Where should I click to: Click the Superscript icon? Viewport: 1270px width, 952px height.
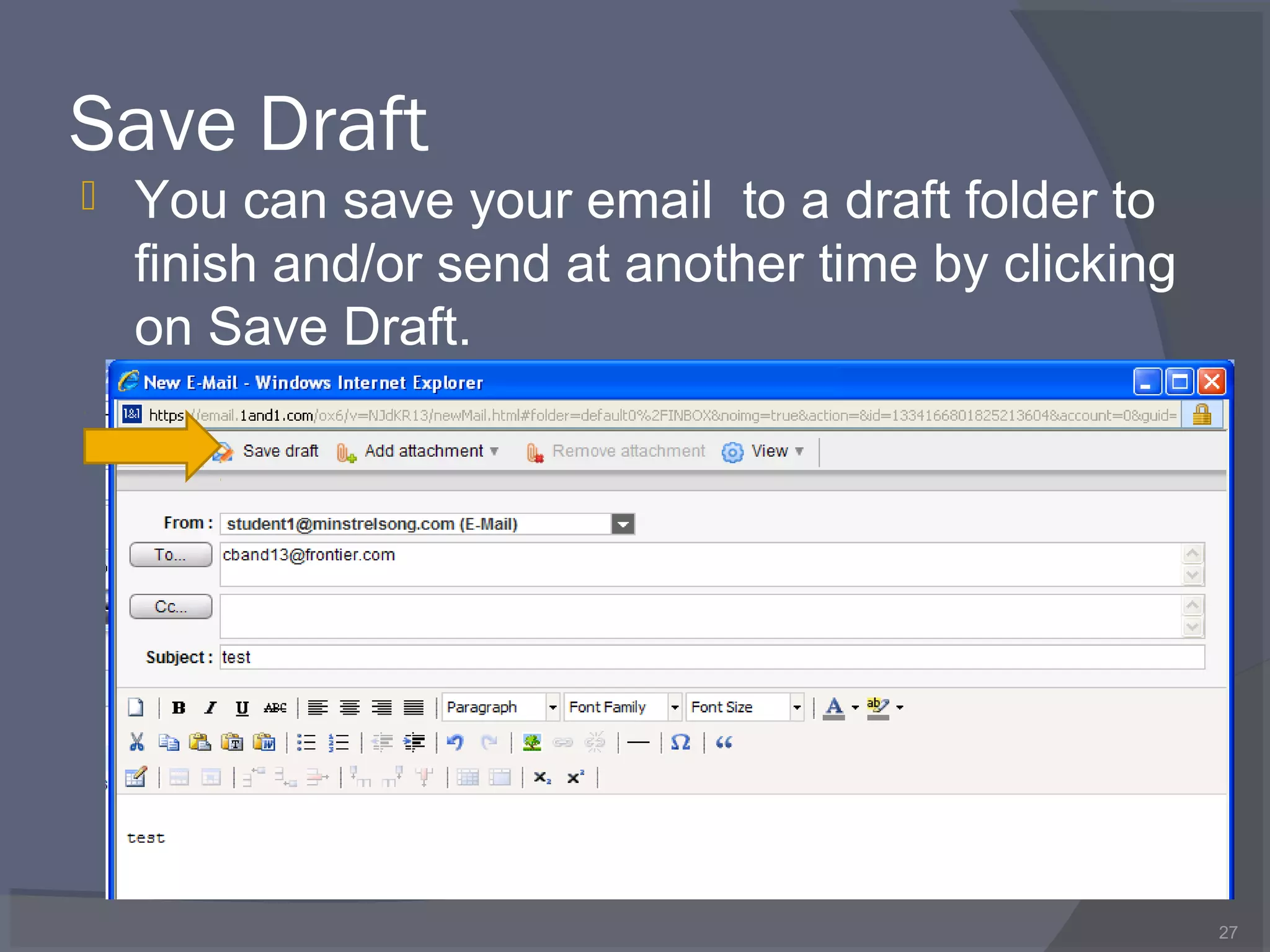tap(575, 777)
